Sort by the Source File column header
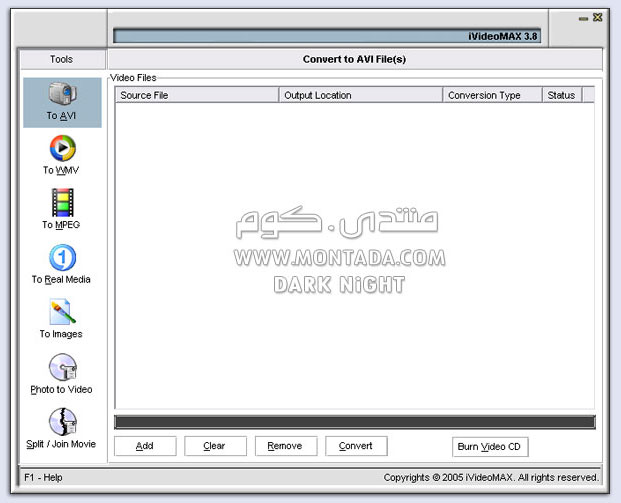 (197, 95)
